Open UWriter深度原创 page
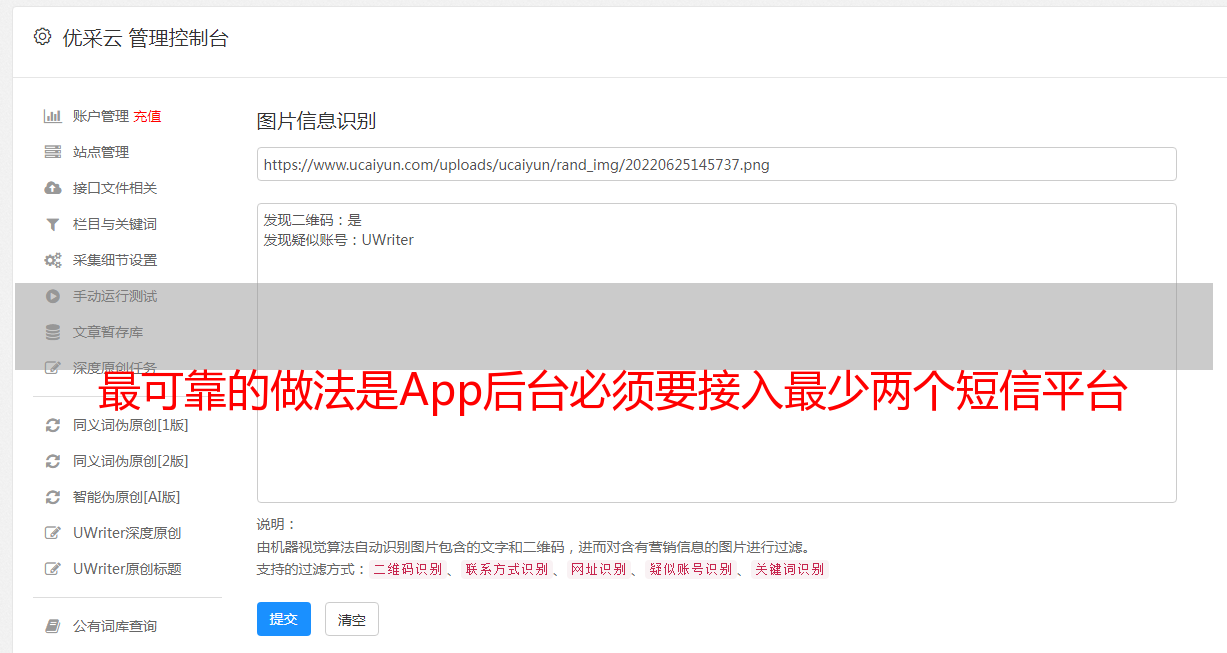 127,533
